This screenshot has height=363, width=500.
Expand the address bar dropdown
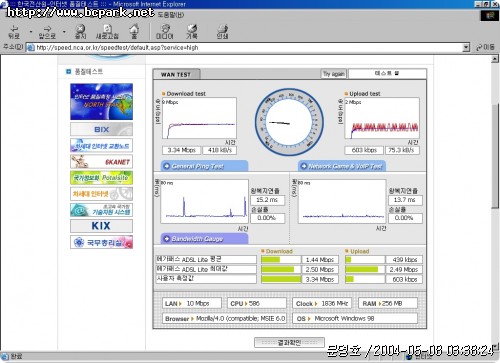click(466, 48)
